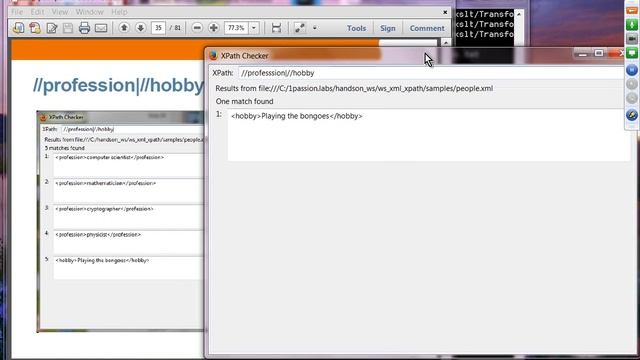Click the blue pause button on the side toolbar

pos(632,70)
